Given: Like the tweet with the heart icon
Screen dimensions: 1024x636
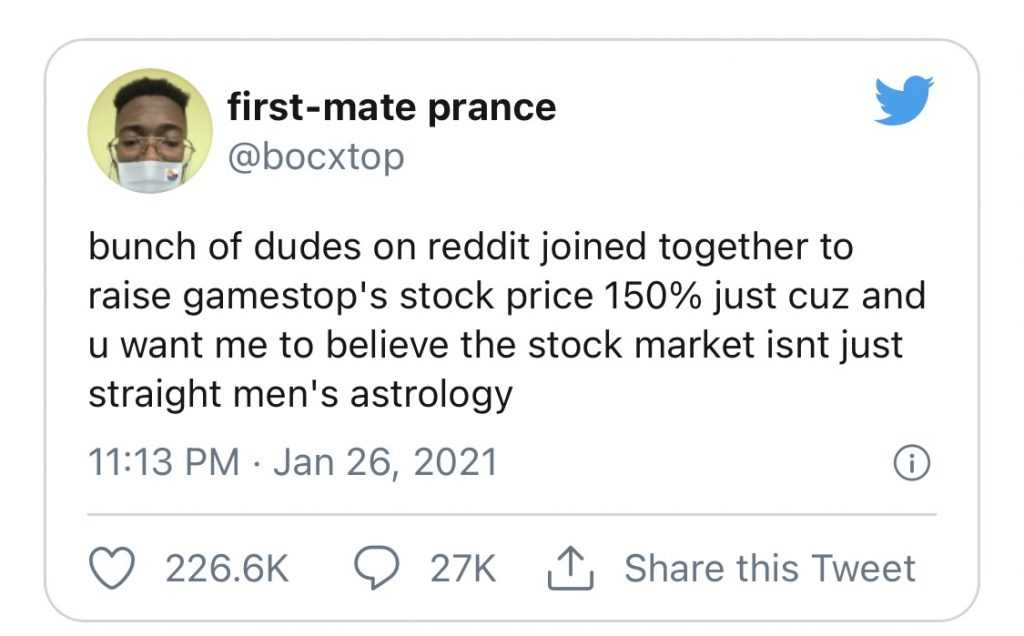Looking at the screenshot, I should pyautogui.click(x=113, y=567).
